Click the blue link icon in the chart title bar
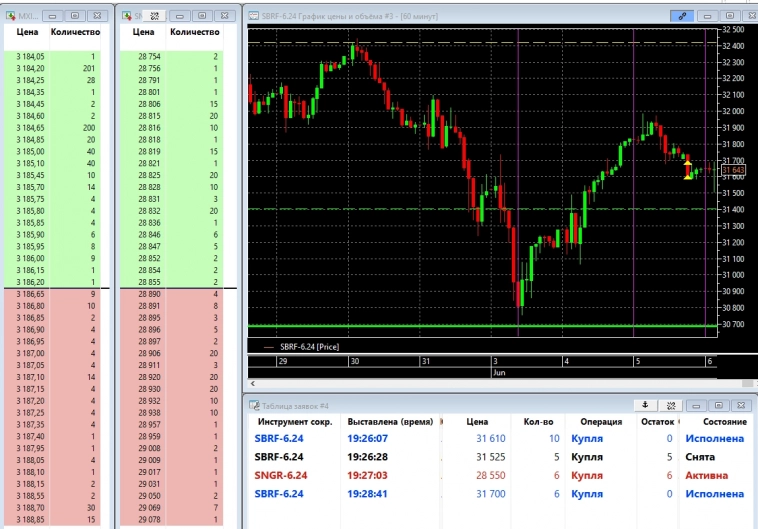The image size is (758, 529). pos(684,16)
